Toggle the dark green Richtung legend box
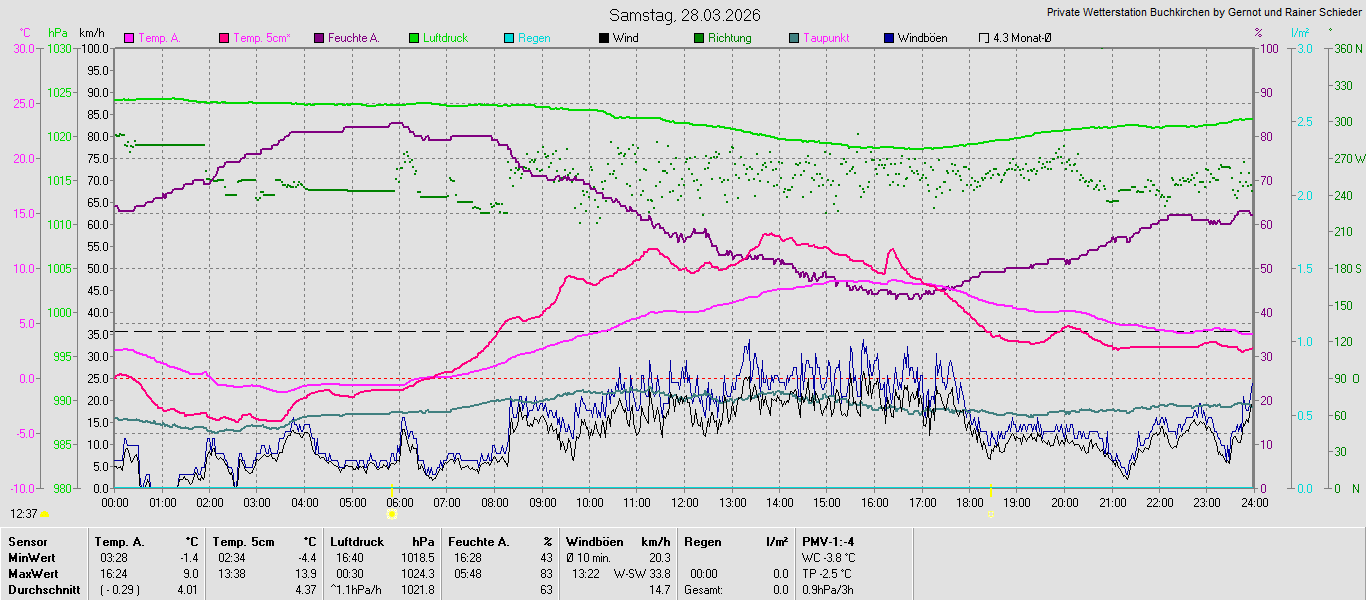The image size is (1366, 600). point(698,38)
